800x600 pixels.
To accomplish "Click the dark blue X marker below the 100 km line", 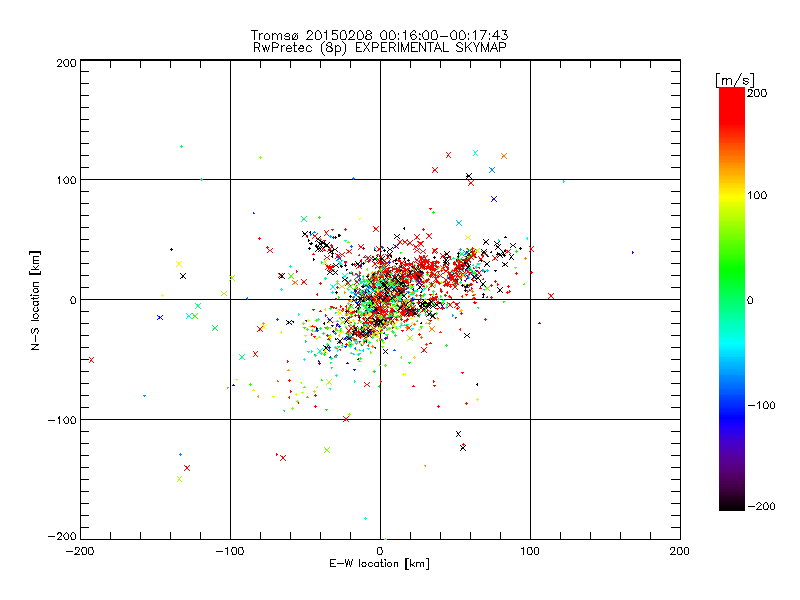I will [x=494, y=199].
